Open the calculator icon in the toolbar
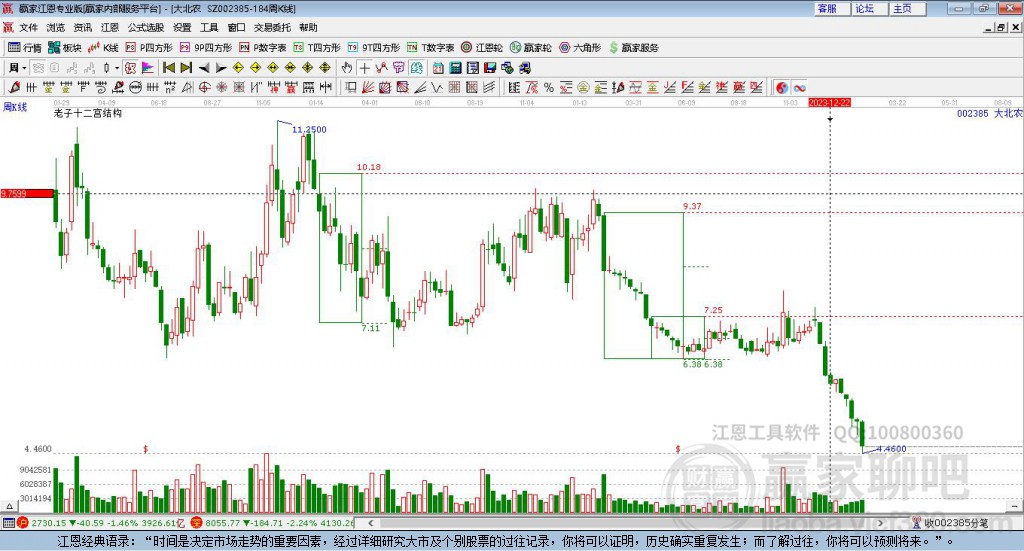1024x551 pixels. pos(455,68)
